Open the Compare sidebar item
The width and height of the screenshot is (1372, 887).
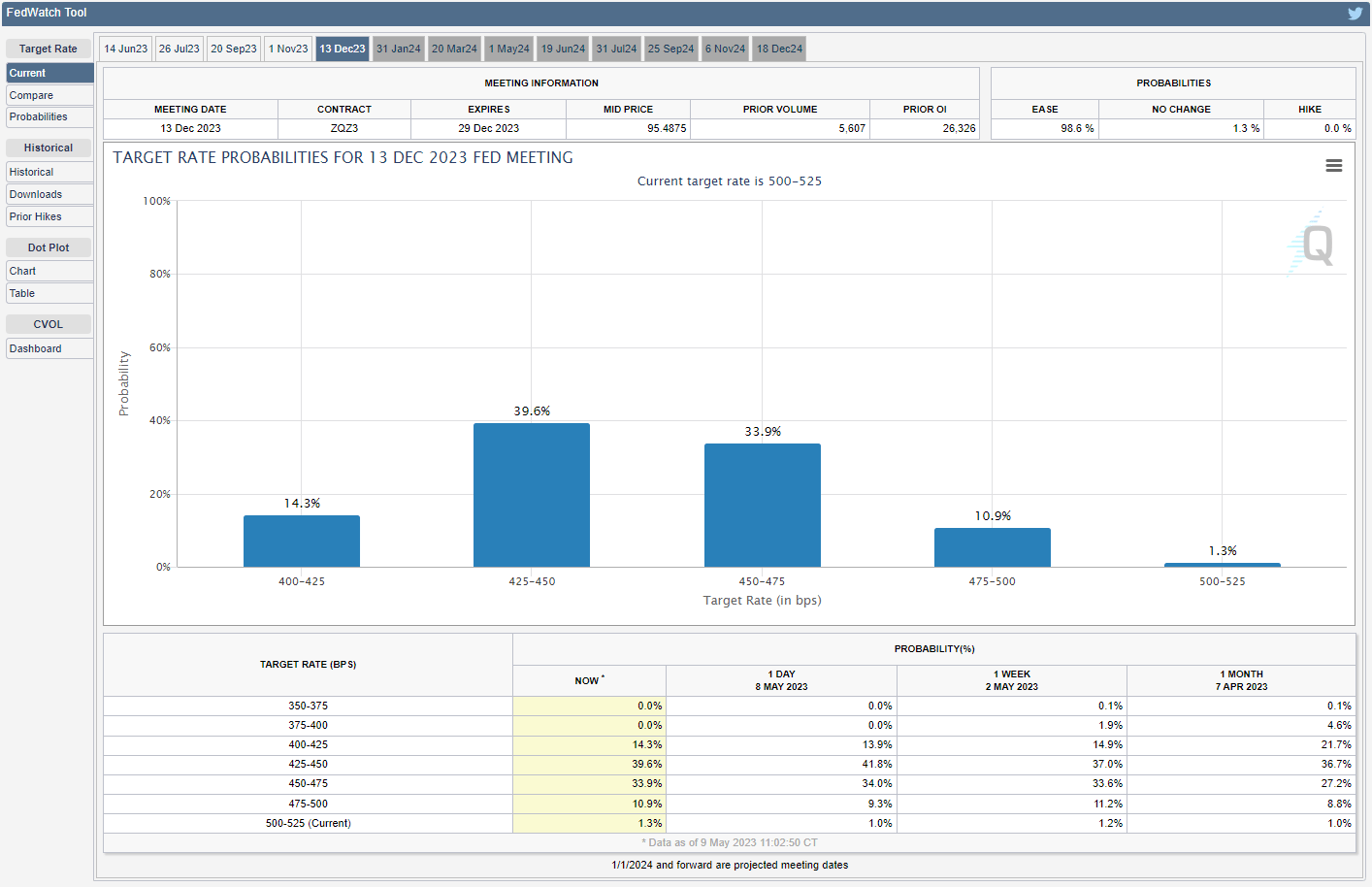[x=49, y=95]
